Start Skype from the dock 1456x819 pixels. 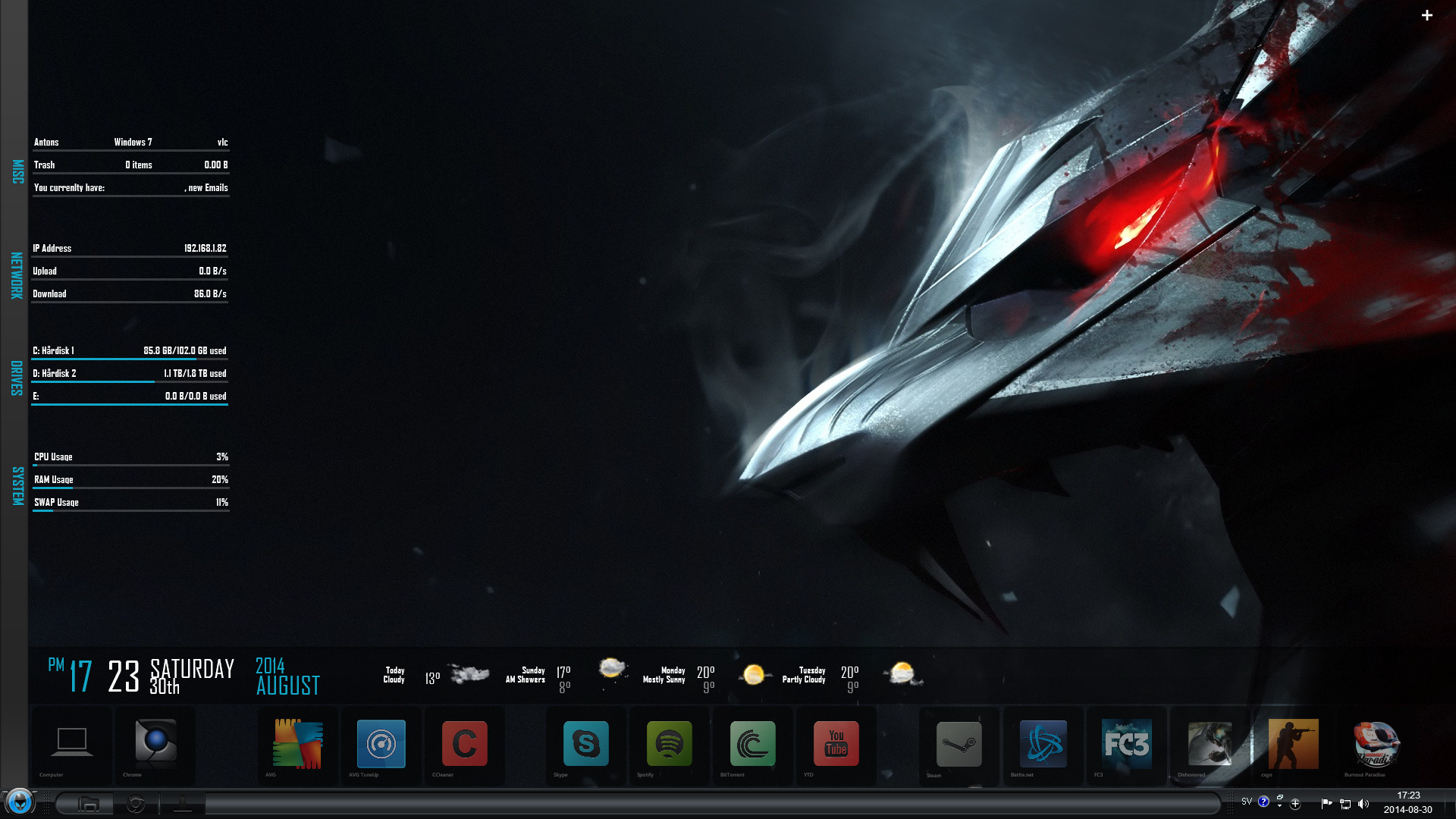pyautogui.click(x=585, y=744)
